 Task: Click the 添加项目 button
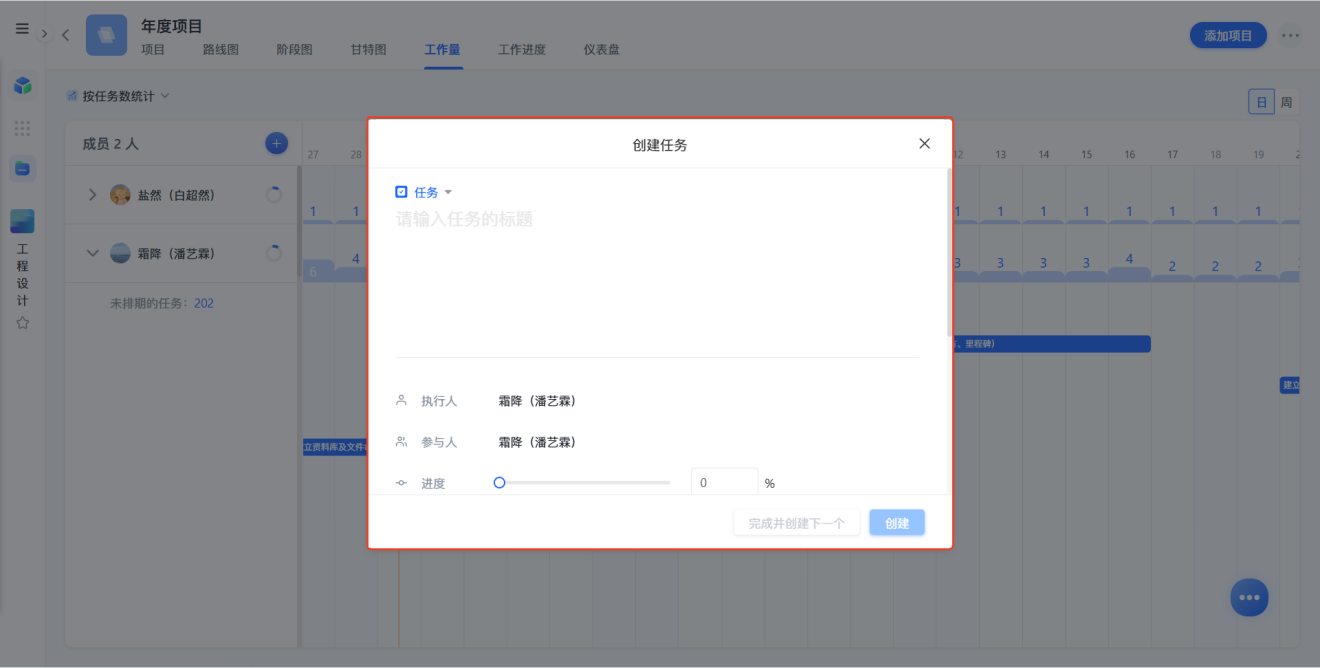click(x=1228, y=35)
